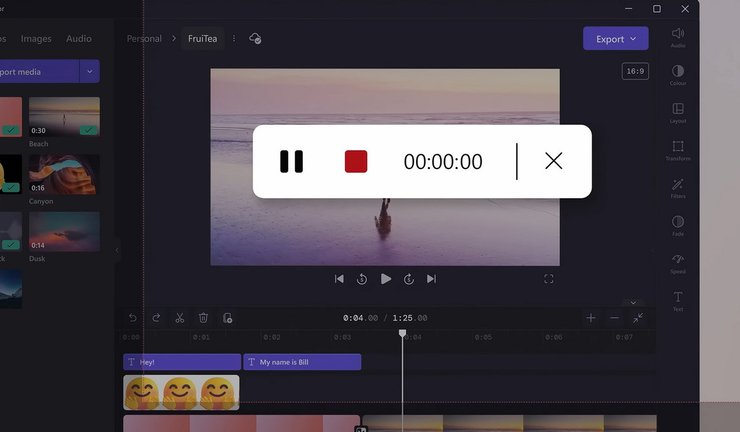This screenshot has width=740, height=432.
Task: Maximize the editor window
Action: tap(657, 8)
